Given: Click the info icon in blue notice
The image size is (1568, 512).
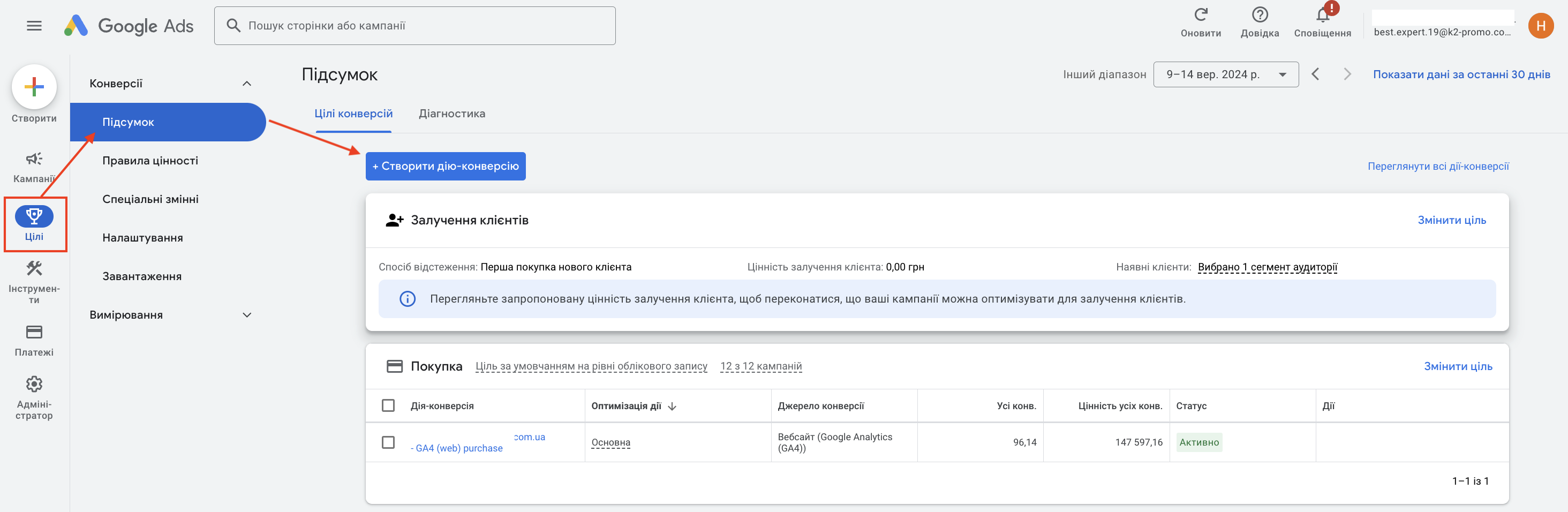Looking at the screenshot, I should pyautogui.click(x=407, y=299).
